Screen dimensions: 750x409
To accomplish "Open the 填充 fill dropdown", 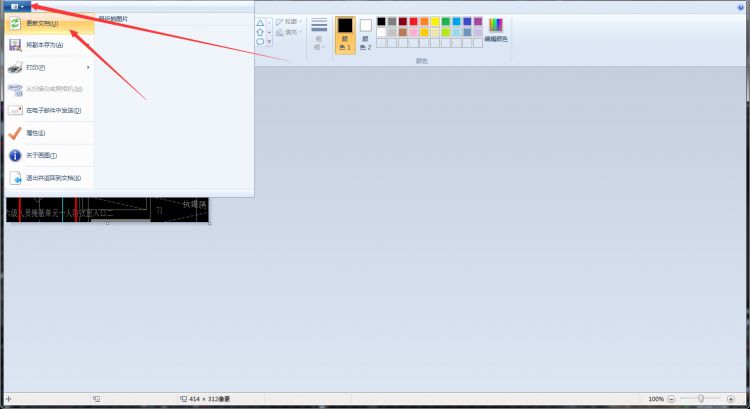I will tap(289, 33).
